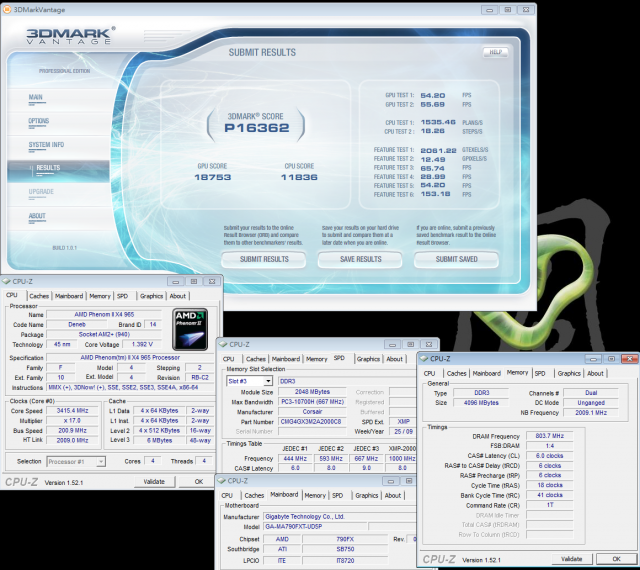
Task: Click OK in the CPU-Z CPU window
Action: pyautogui.click(x=199, y=482)
